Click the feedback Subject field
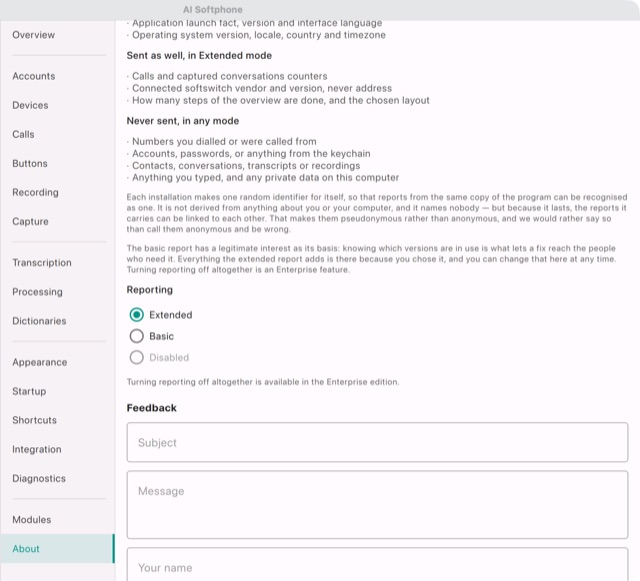 (377, 442)
